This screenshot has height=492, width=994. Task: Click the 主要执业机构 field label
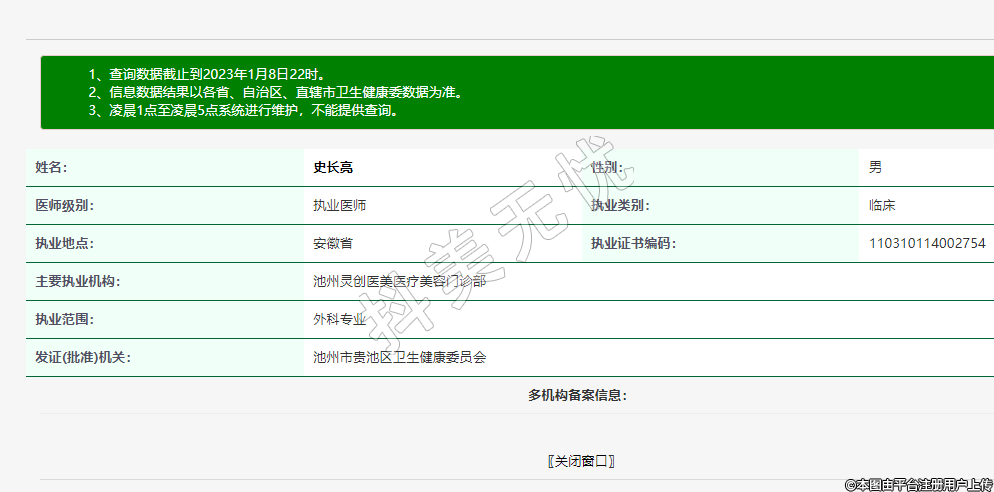(x=78, y=281)
